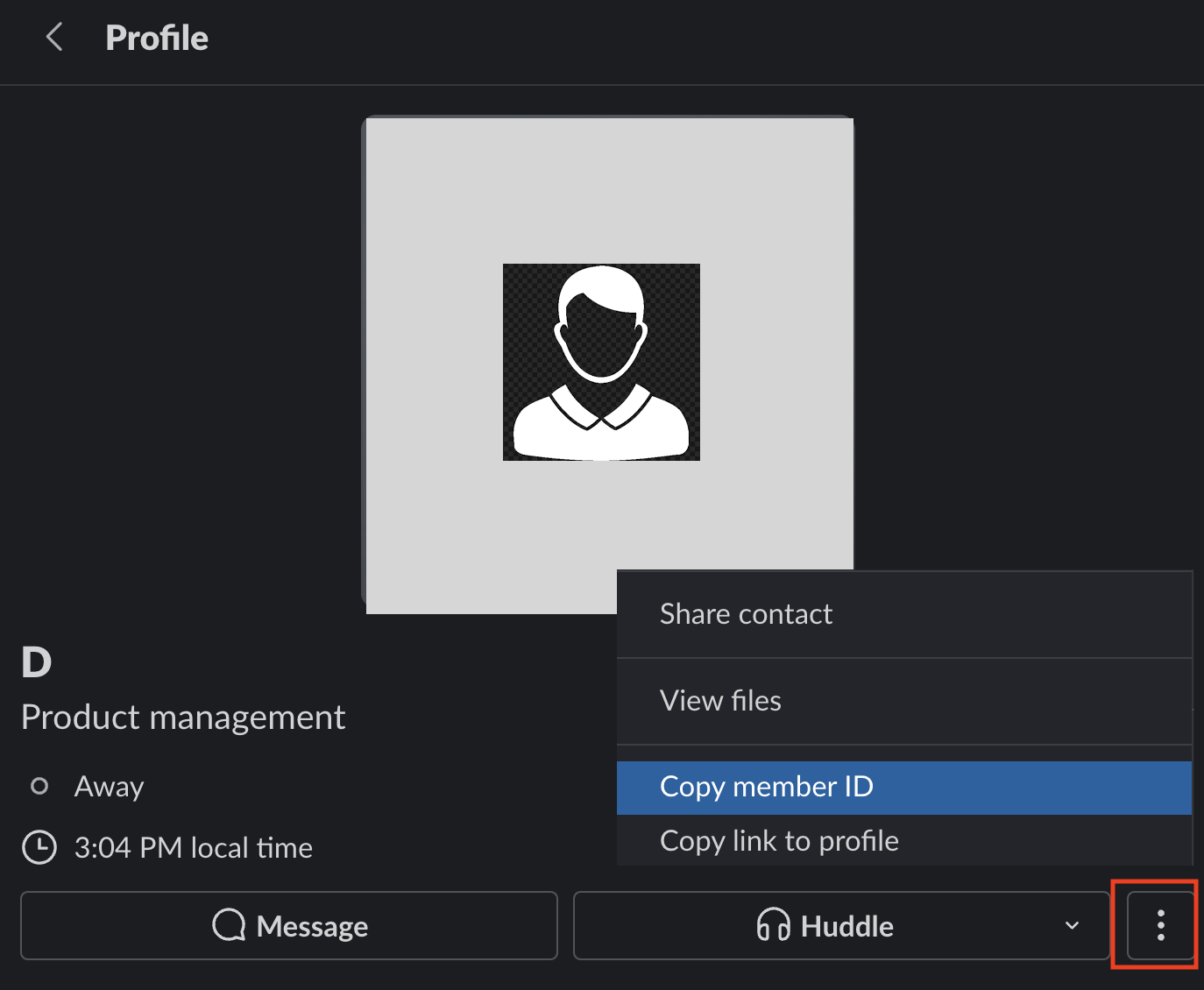Click the placeholder avatar silhouette
This screenshot has width=1204, height=990.
[x=601, y=362]
